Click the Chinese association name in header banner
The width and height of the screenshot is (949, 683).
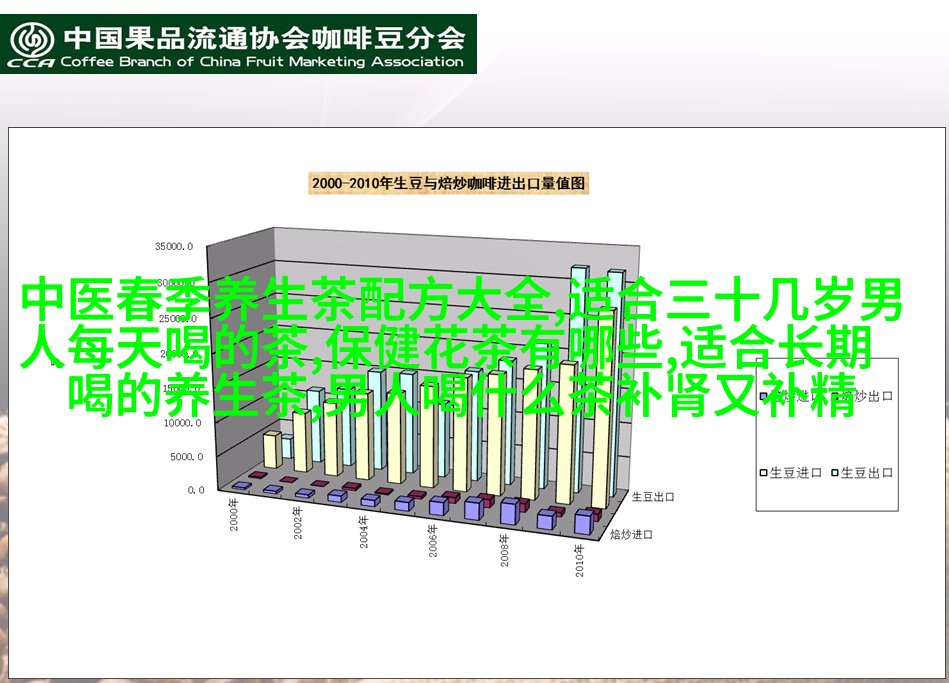tap(264, 38)
